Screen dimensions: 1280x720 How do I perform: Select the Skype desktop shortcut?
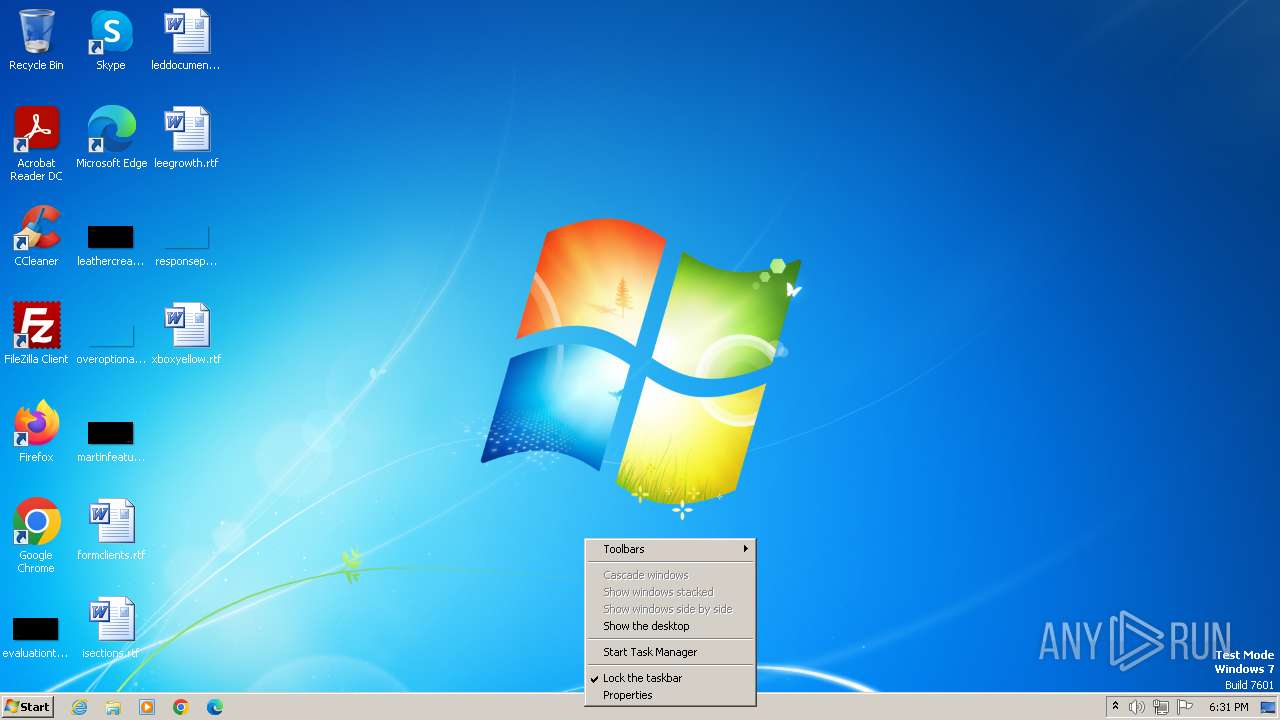(111, 40)
